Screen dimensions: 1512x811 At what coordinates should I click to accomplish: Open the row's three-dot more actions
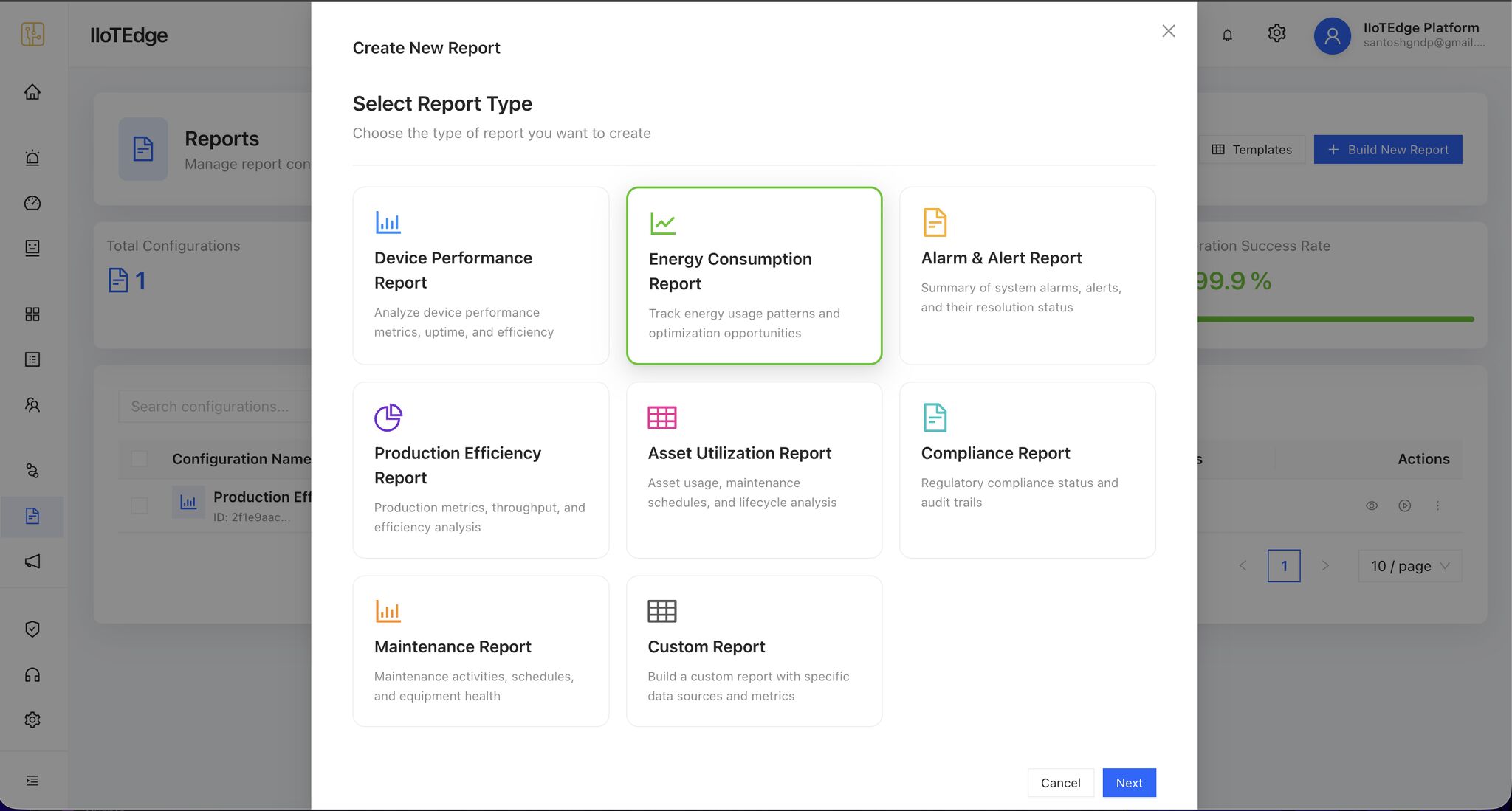(x=1437, y=505)
